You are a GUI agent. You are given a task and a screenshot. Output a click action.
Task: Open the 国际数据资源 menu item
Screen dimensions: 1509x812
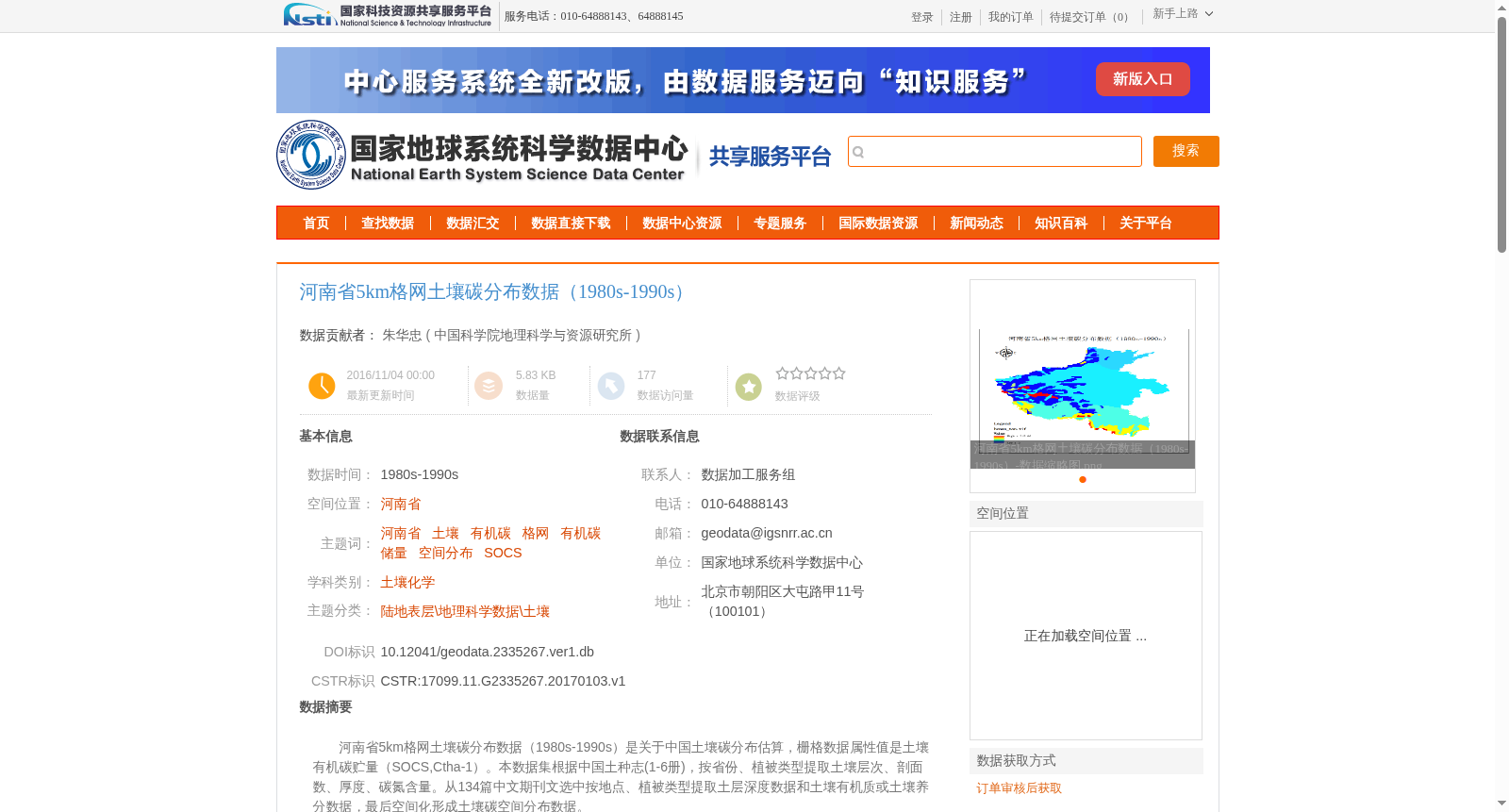878,224
